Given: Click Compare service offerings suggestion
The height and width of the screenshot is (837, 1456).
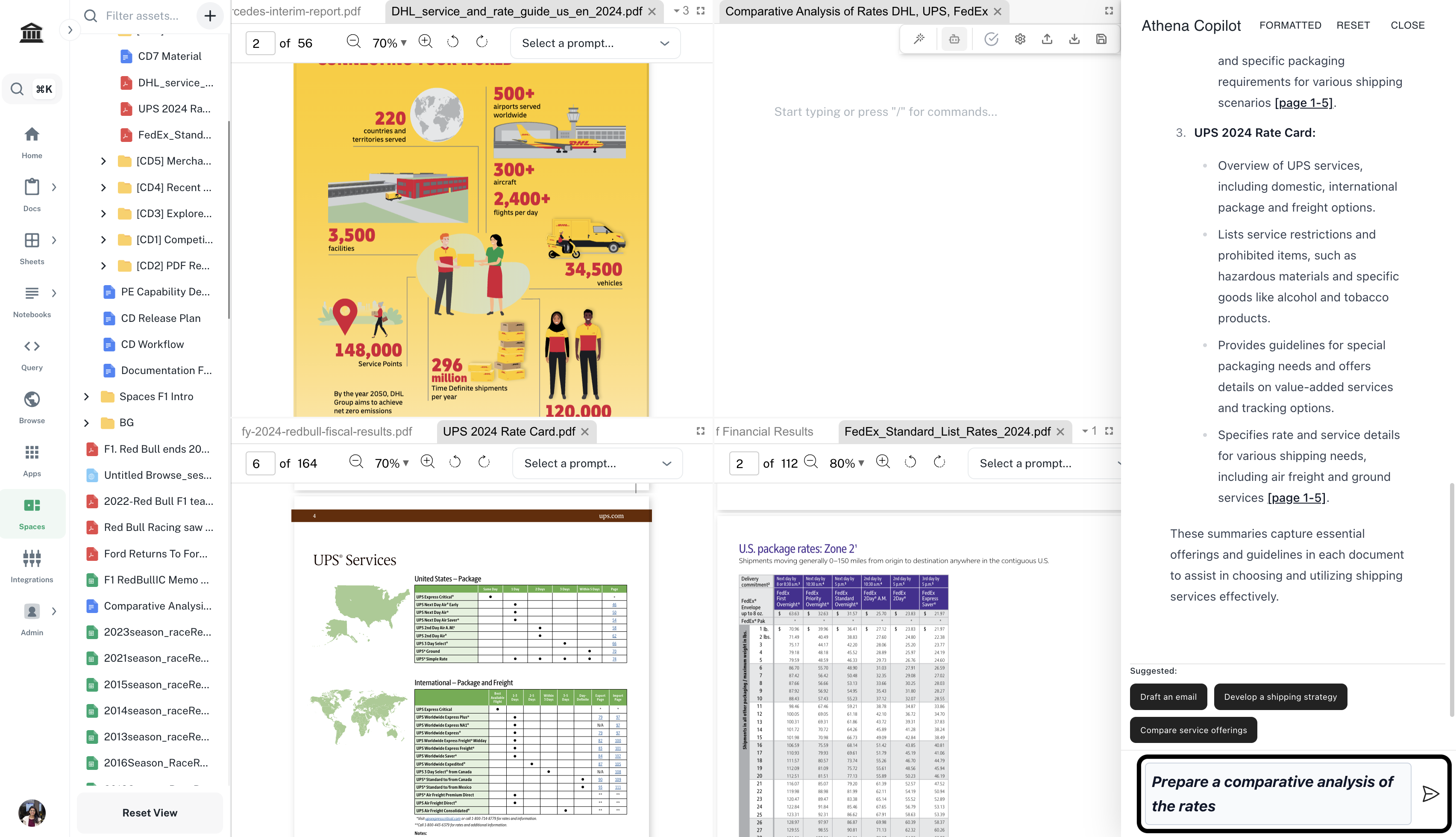Looking at the screenshot, I should tap(1193, 730).
